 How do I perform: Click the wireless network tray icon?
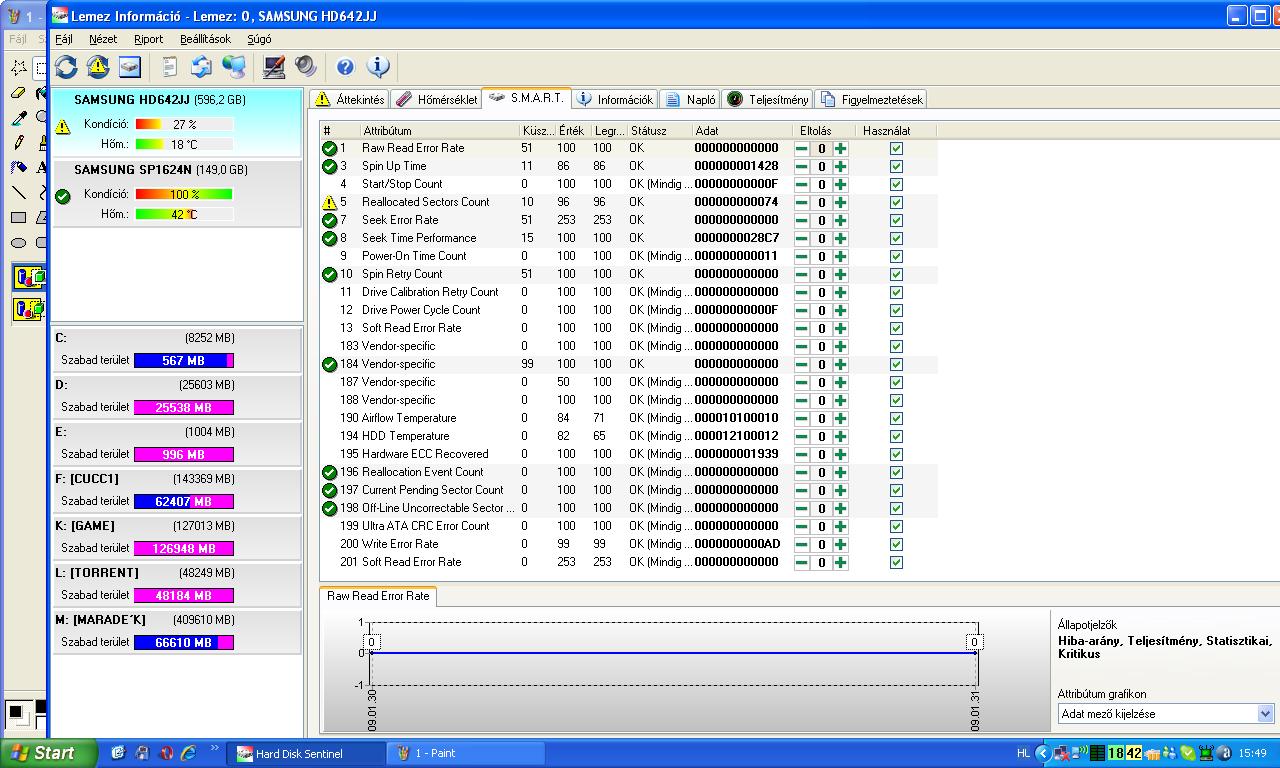pos(1080,752)
